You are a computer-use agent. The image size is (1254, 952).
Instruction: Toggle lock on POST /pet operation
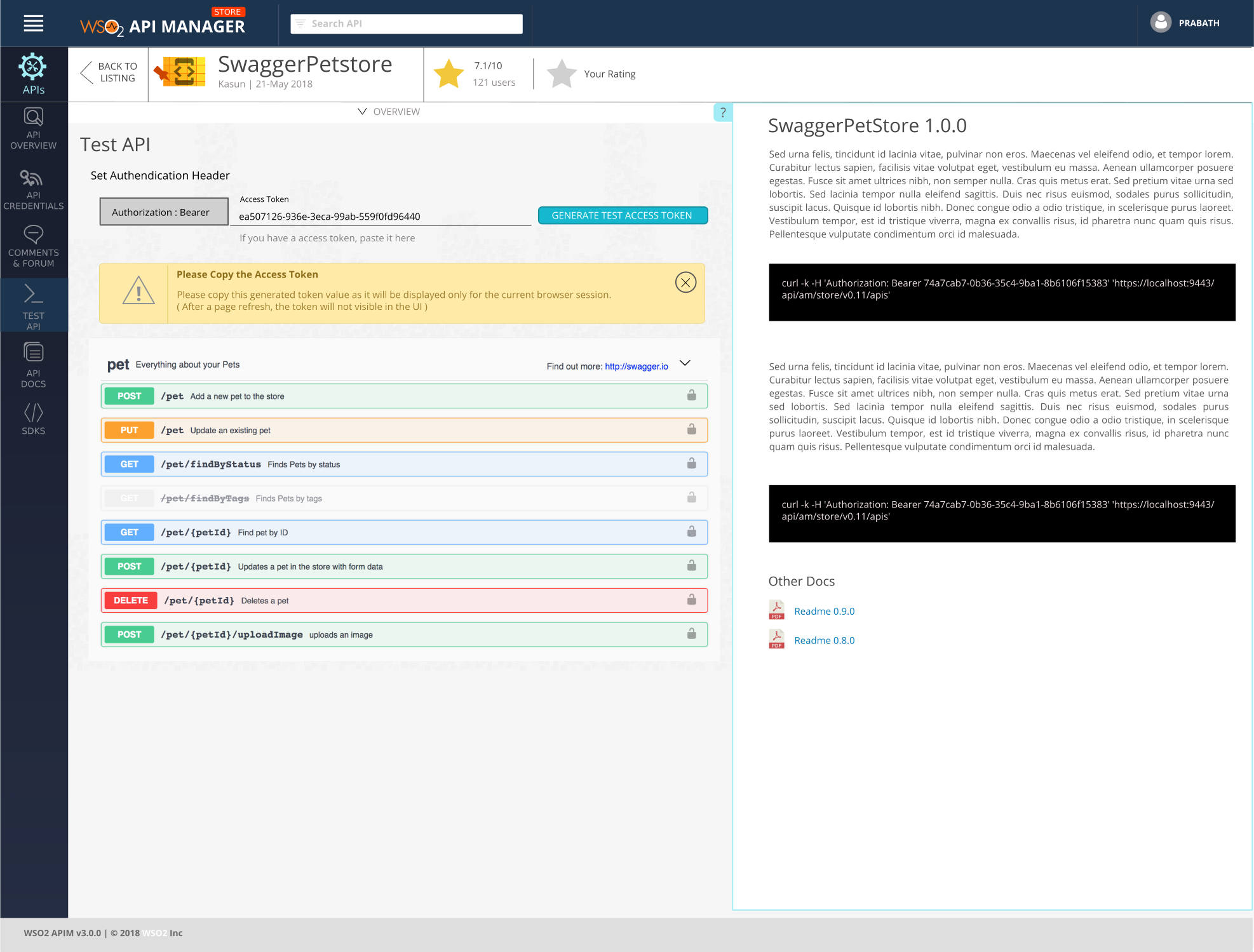click(x=691, y=396)
